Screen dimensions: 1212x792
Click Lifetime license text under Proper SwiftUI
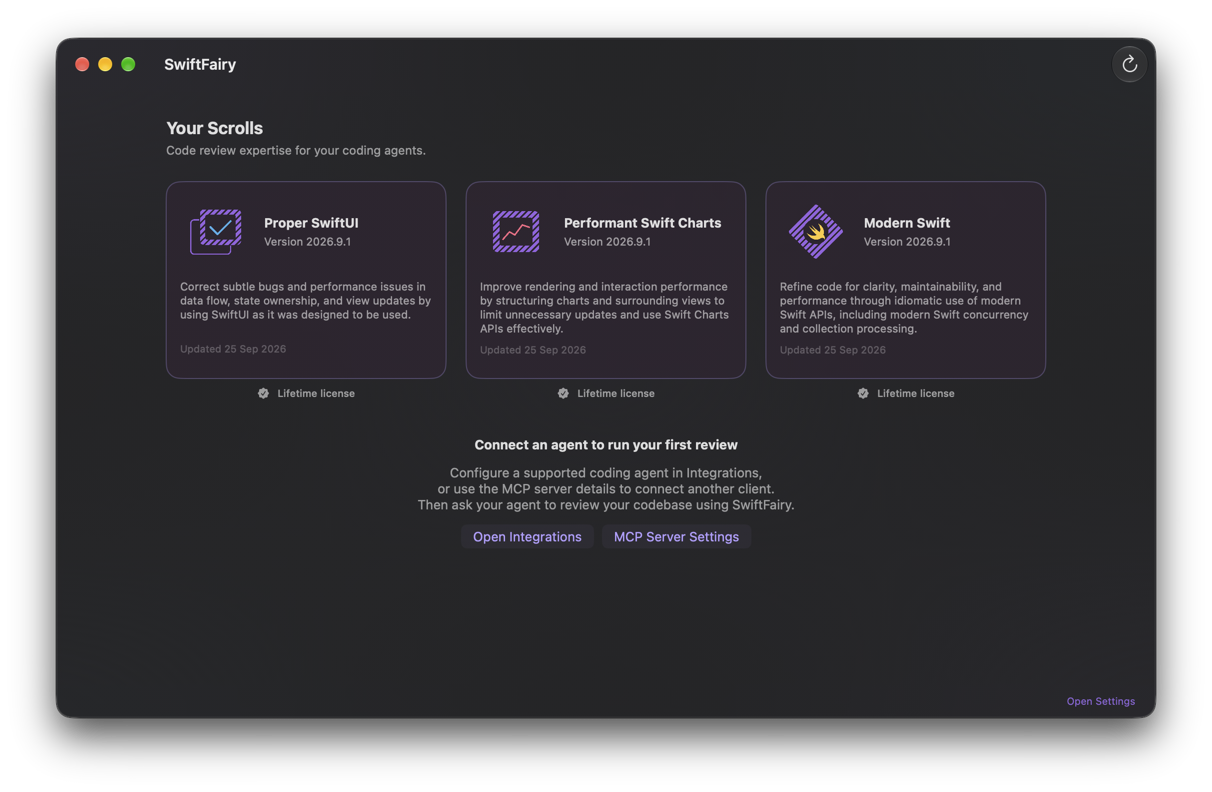click(x=316, y=393)
